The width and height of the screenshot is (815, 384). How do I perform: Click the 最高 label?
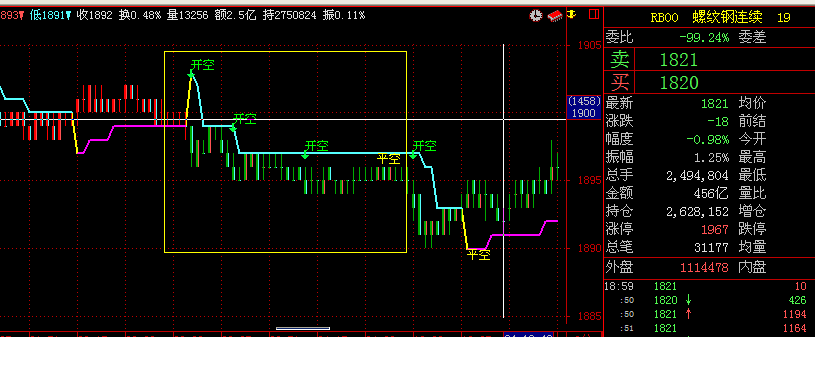752,157
